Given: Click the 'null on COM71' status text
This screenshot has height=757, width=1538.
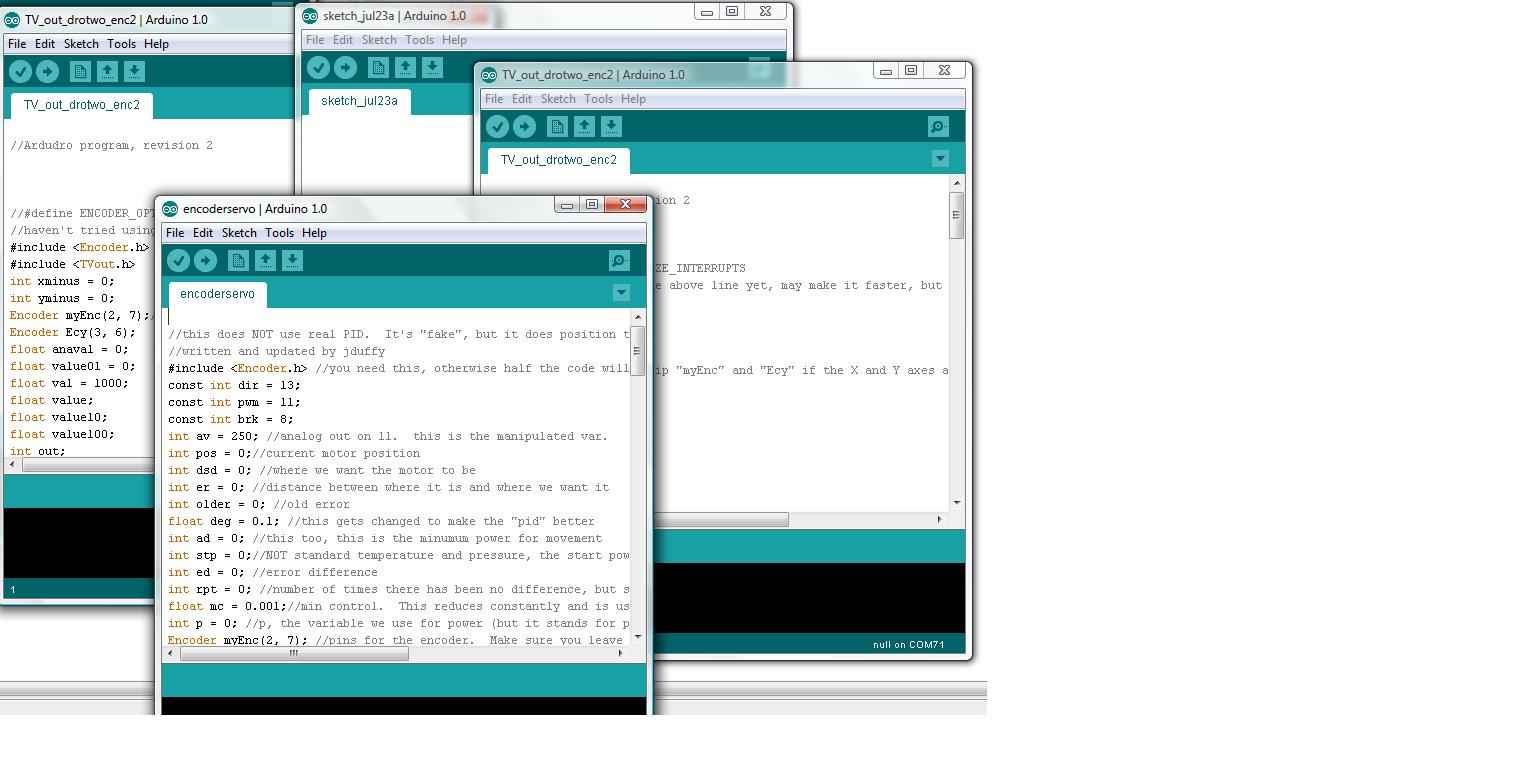Looking at the screenshot, I should (x=908, y=645).
